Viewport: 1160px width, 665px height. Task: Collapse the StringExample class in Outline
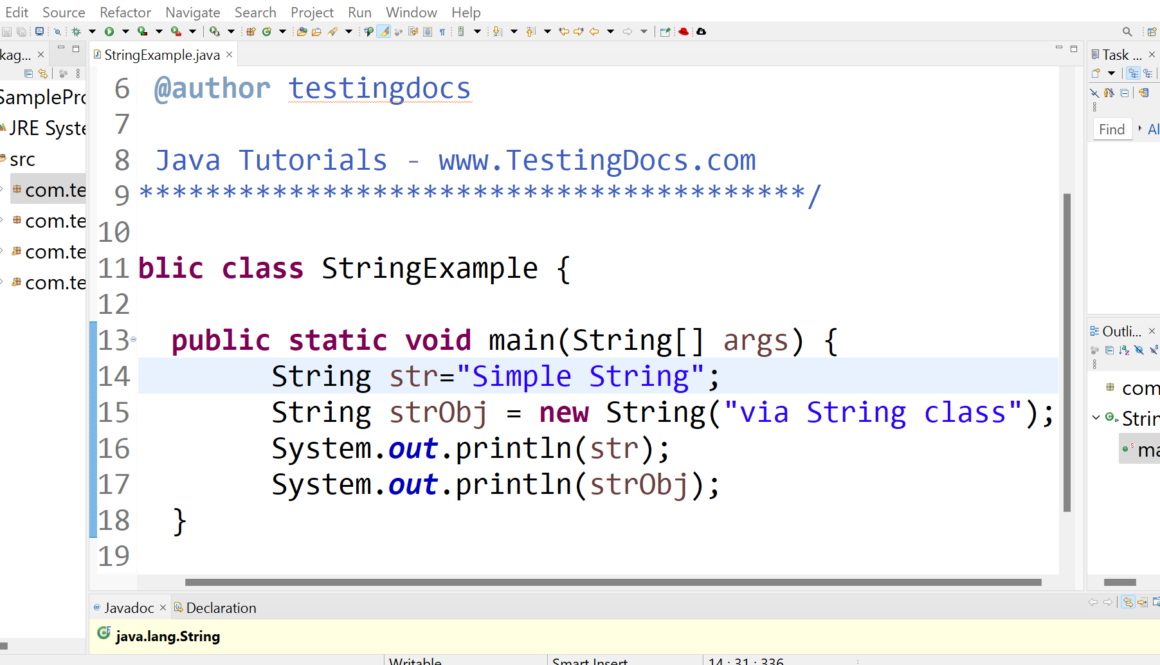click(x=1097, y=418)
